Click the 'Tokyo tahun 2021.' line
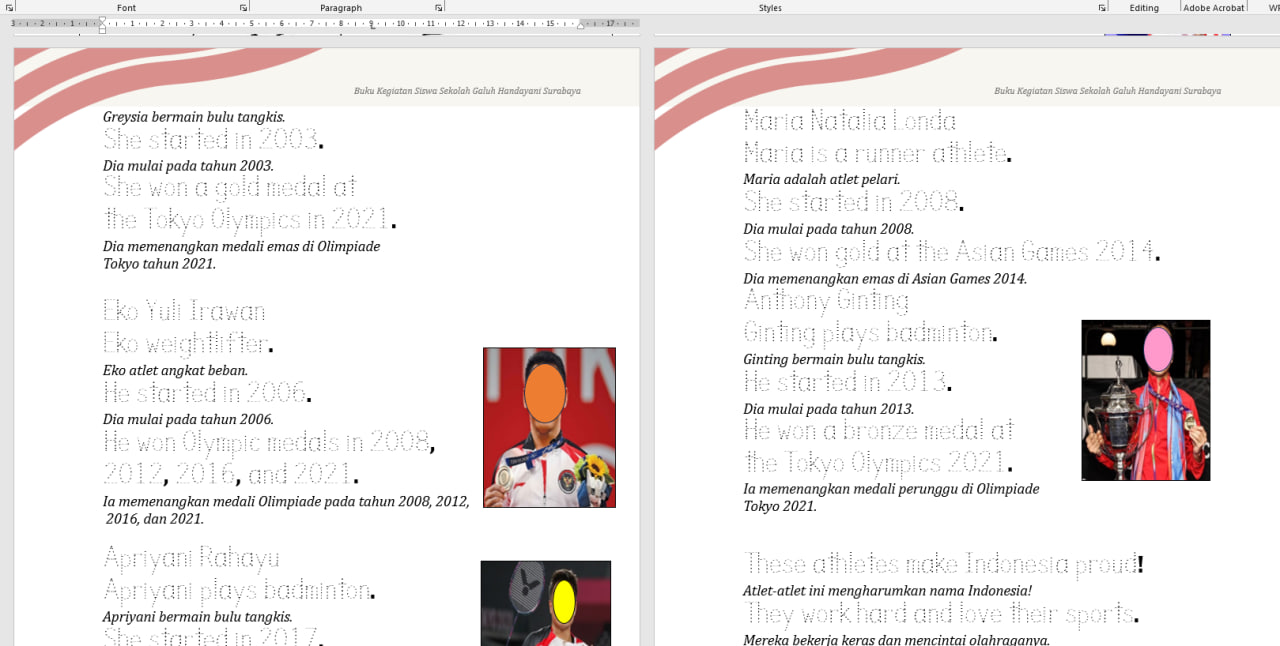The width and height of the screenshot is (1280, 646). (159, 264)
